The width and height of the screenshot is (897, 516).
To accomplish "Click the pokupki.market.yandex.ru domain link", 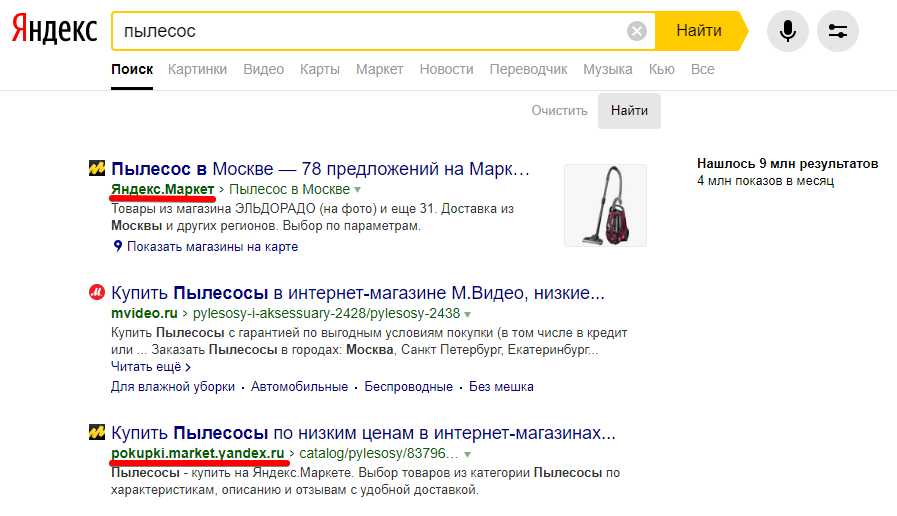I will (197, 453).
